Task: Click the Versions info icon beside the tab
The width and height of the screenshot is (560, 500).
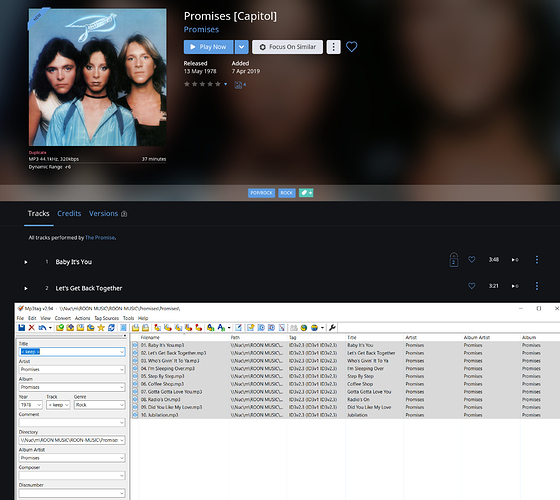Action: click(x=124, y=214)
